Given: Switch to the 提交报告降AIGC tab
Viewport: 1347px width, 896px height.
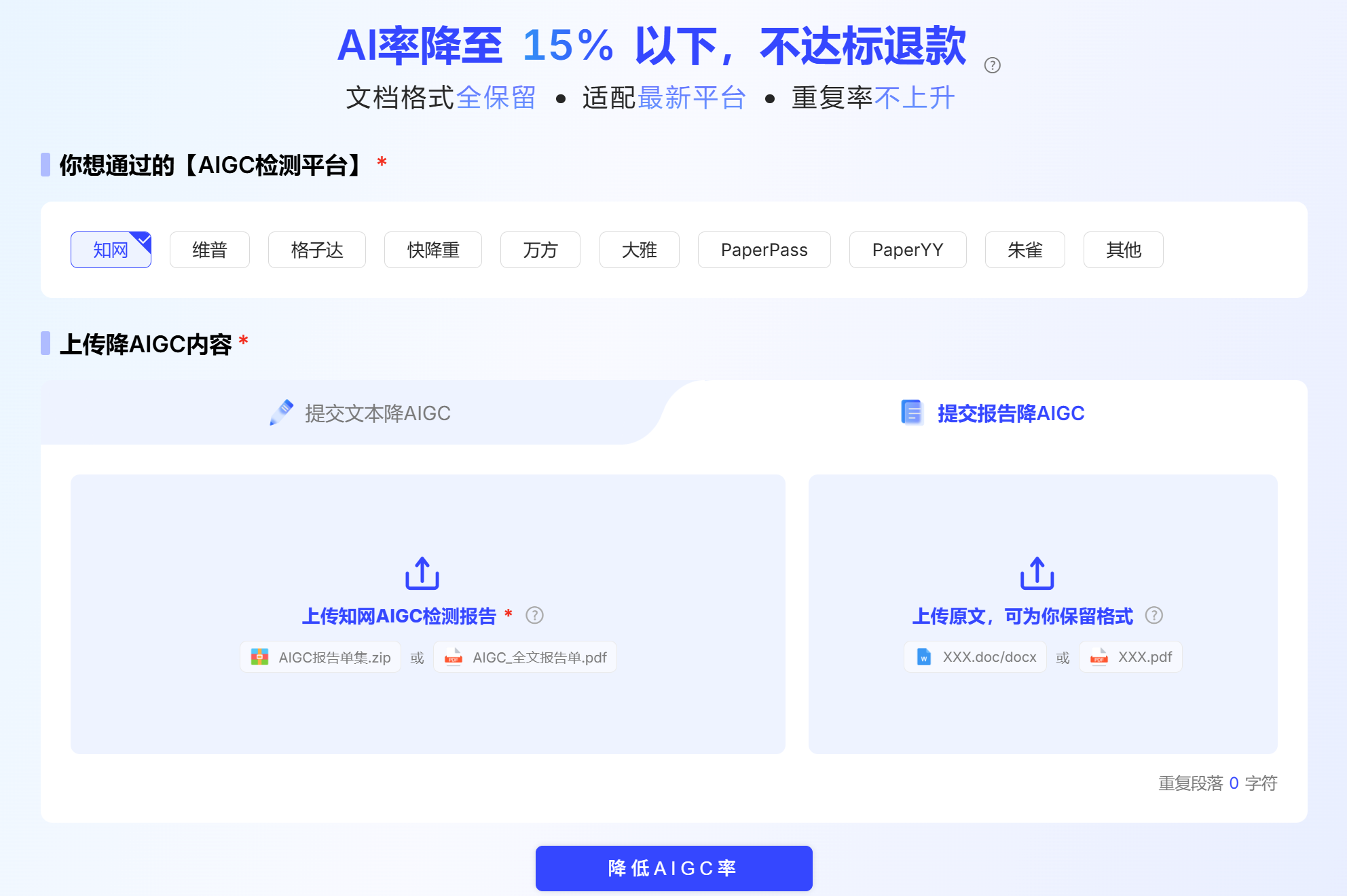Looking at the screenshot, I should coord(993,413).
